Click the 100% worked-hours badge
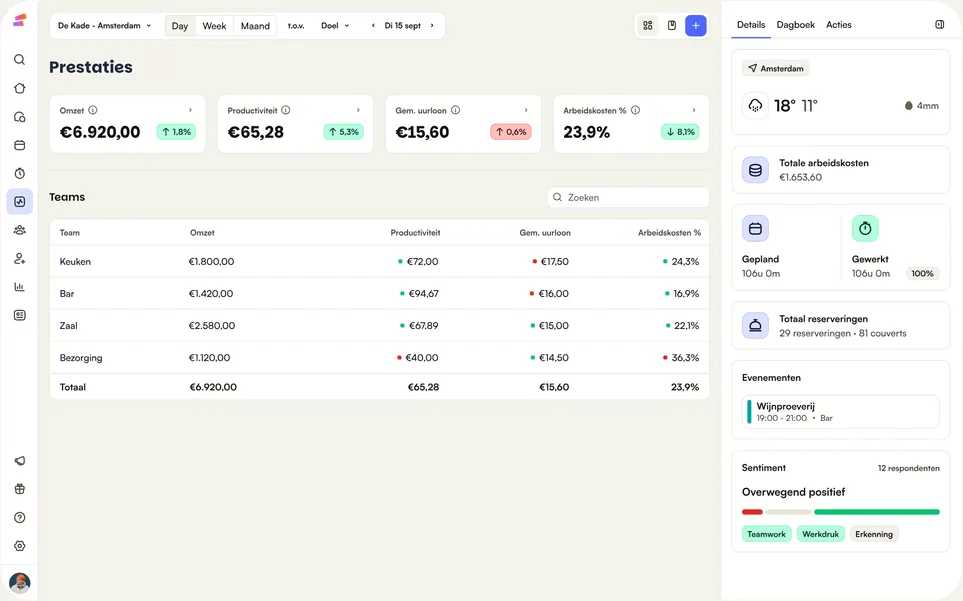This screenshot has width=963, height=601. [x=922, y=274]
